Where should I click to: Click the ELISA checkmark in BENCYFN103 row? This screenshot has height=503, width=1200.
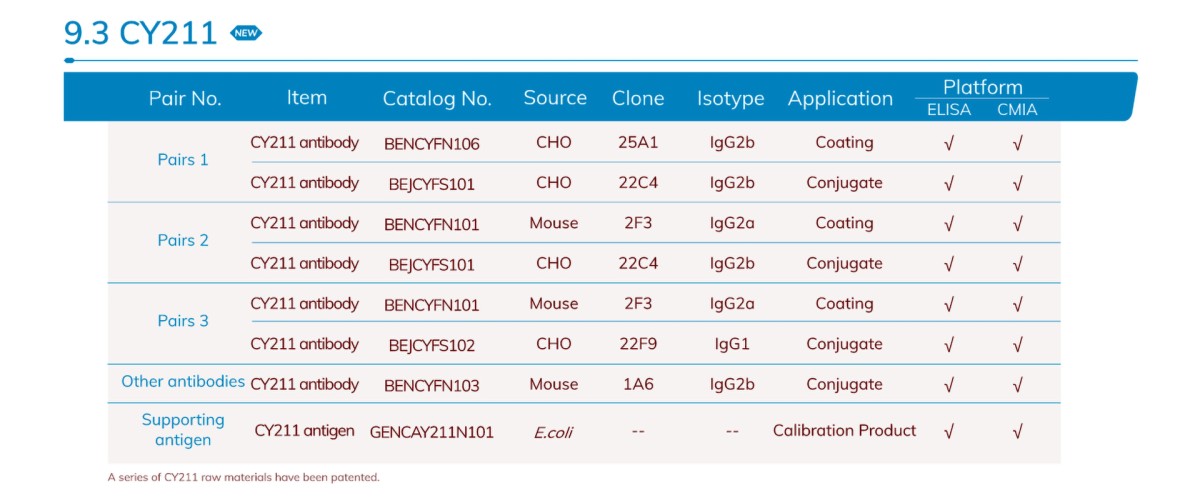tap(949, 385)
